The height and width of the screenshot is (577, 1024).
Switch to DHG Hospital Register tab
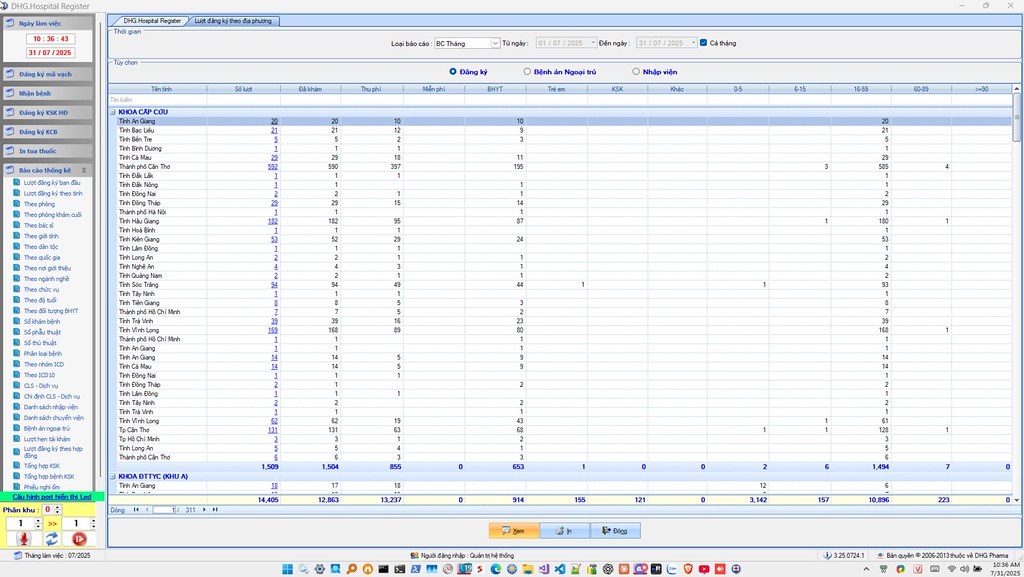coord(152,21)
